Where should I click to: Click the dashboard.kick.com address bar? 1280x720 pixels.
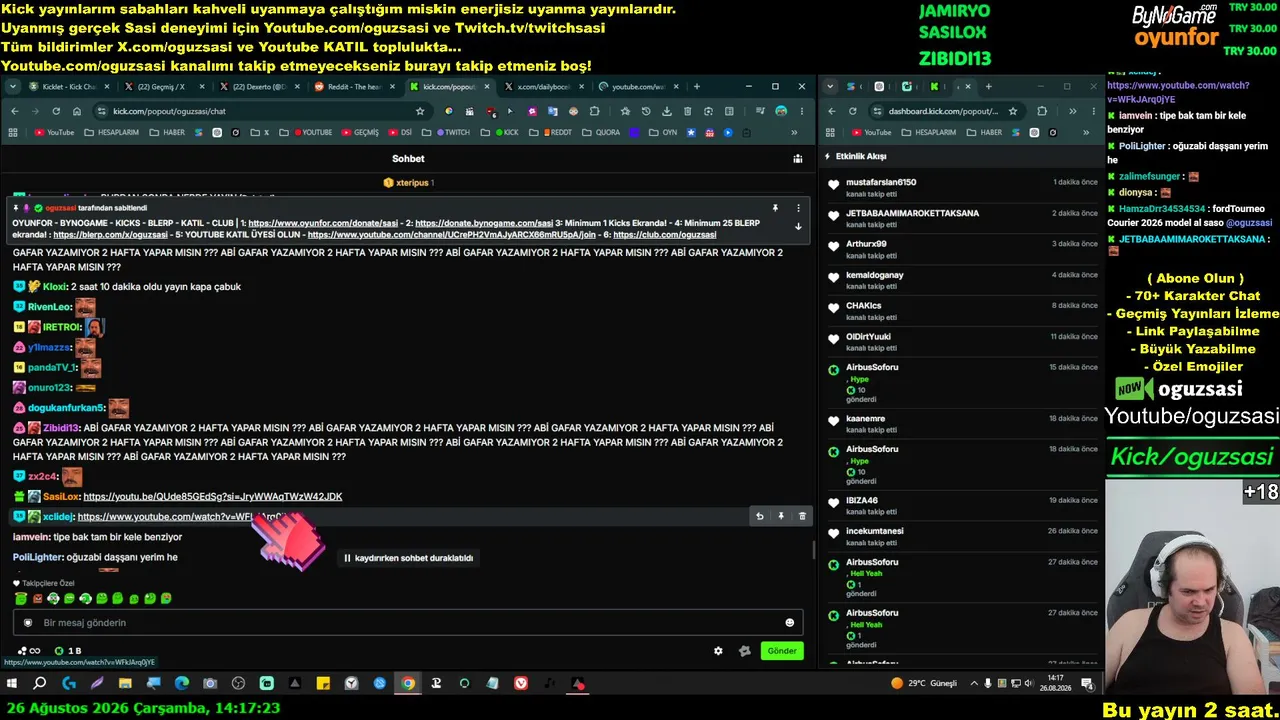945,111
